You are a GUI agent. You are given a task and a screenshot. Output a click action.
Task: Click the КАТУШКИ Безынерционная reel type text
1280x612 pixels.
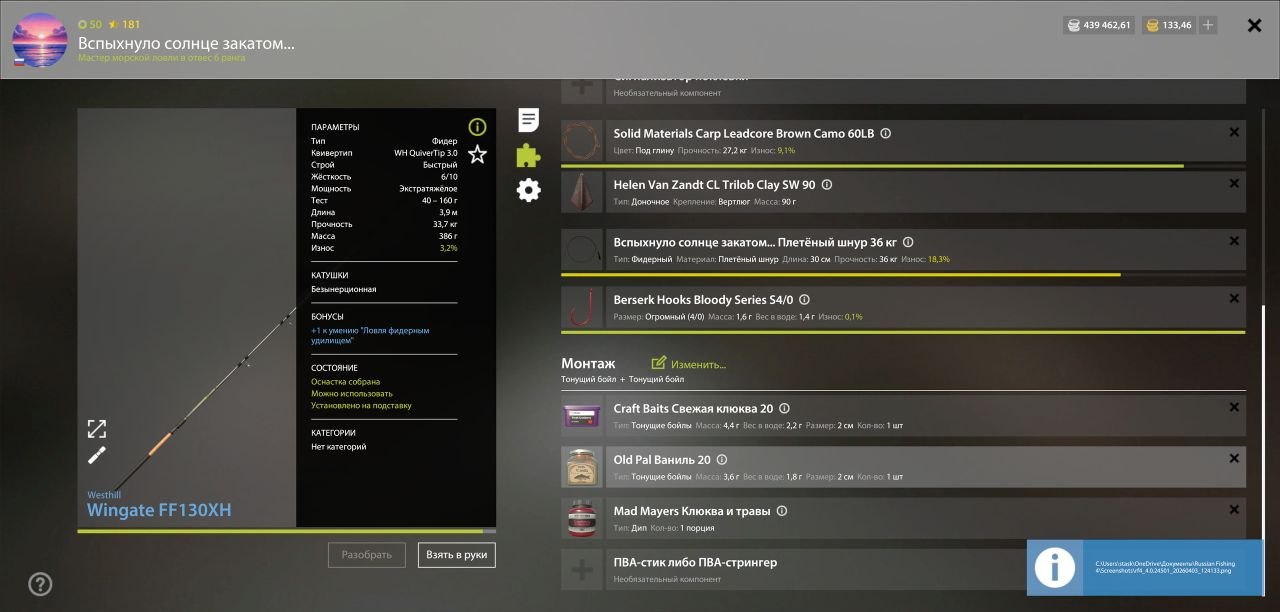coord(344,289)
